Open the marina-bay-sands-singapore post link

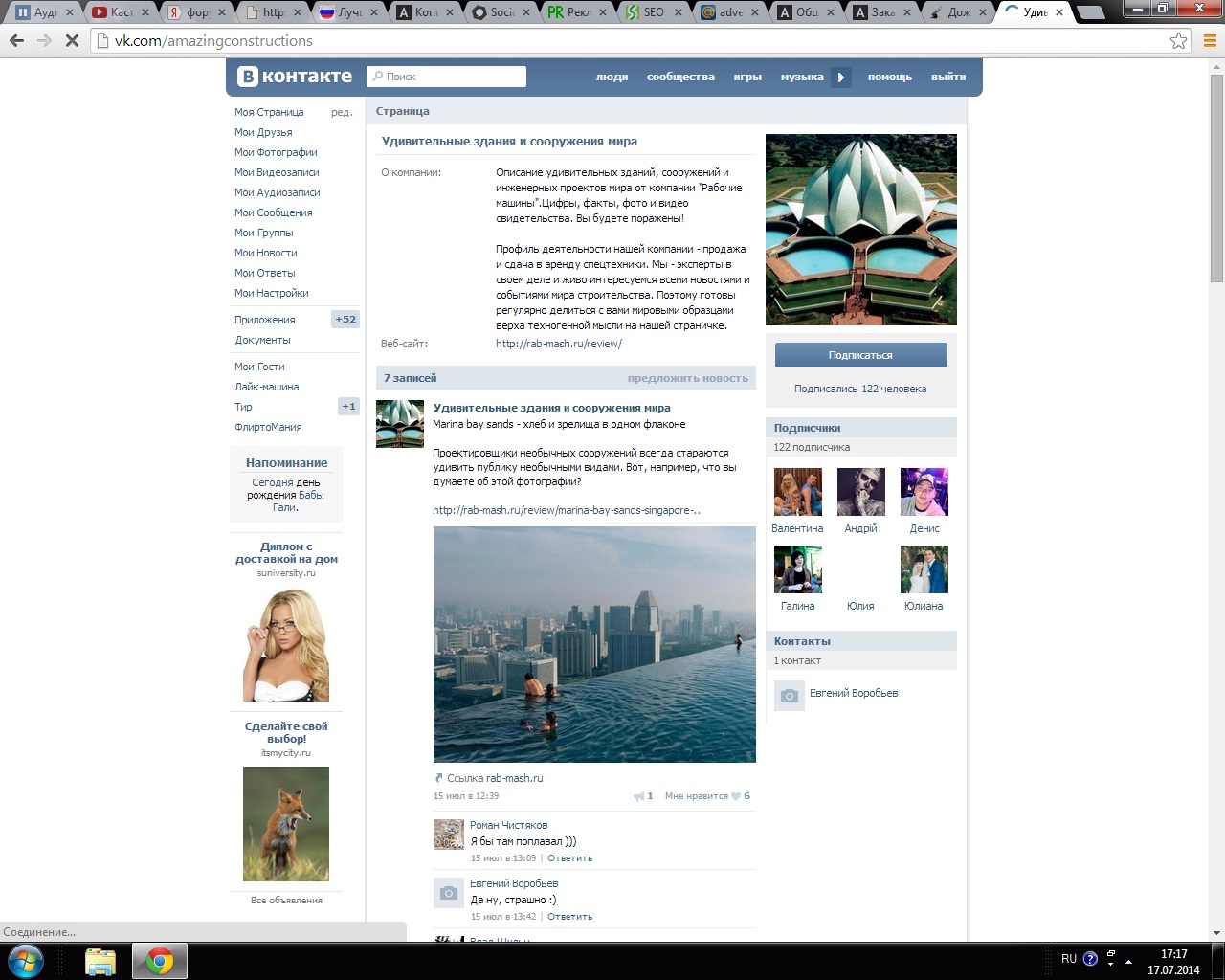click(567, 510)
